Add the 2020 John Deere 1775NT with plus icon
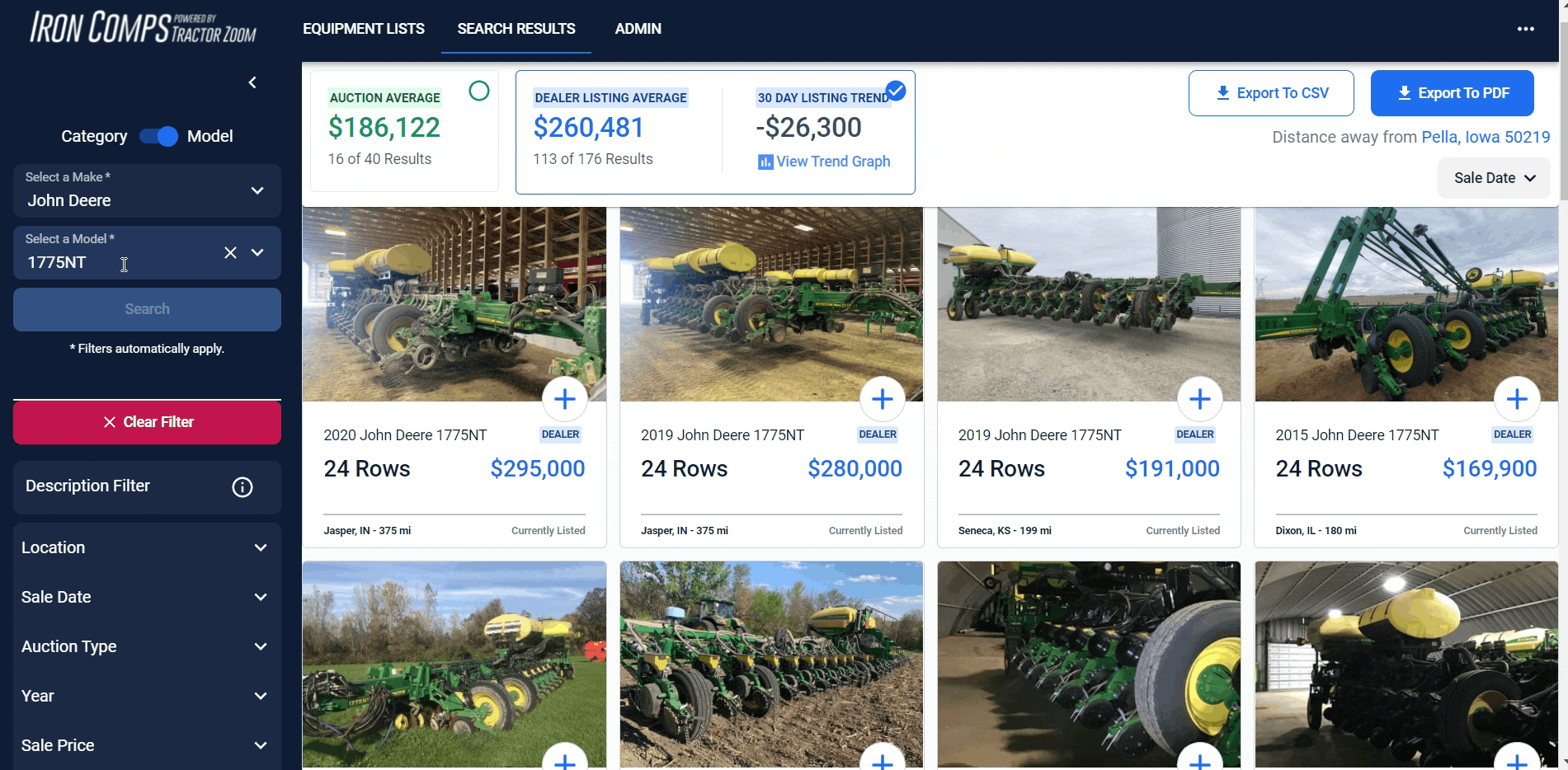 [565, 399]
